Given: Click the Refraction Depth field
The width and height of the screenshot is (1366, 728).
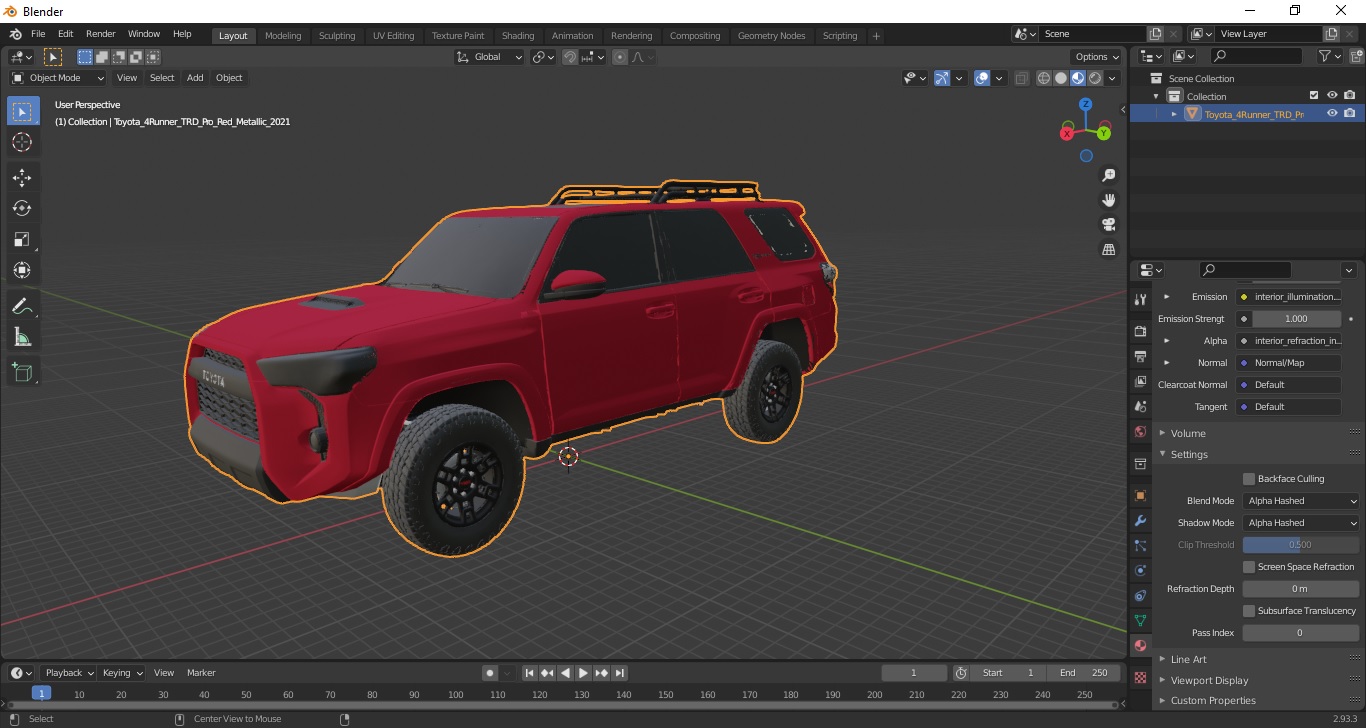Looking at the screenshot, I should 1300,589.
